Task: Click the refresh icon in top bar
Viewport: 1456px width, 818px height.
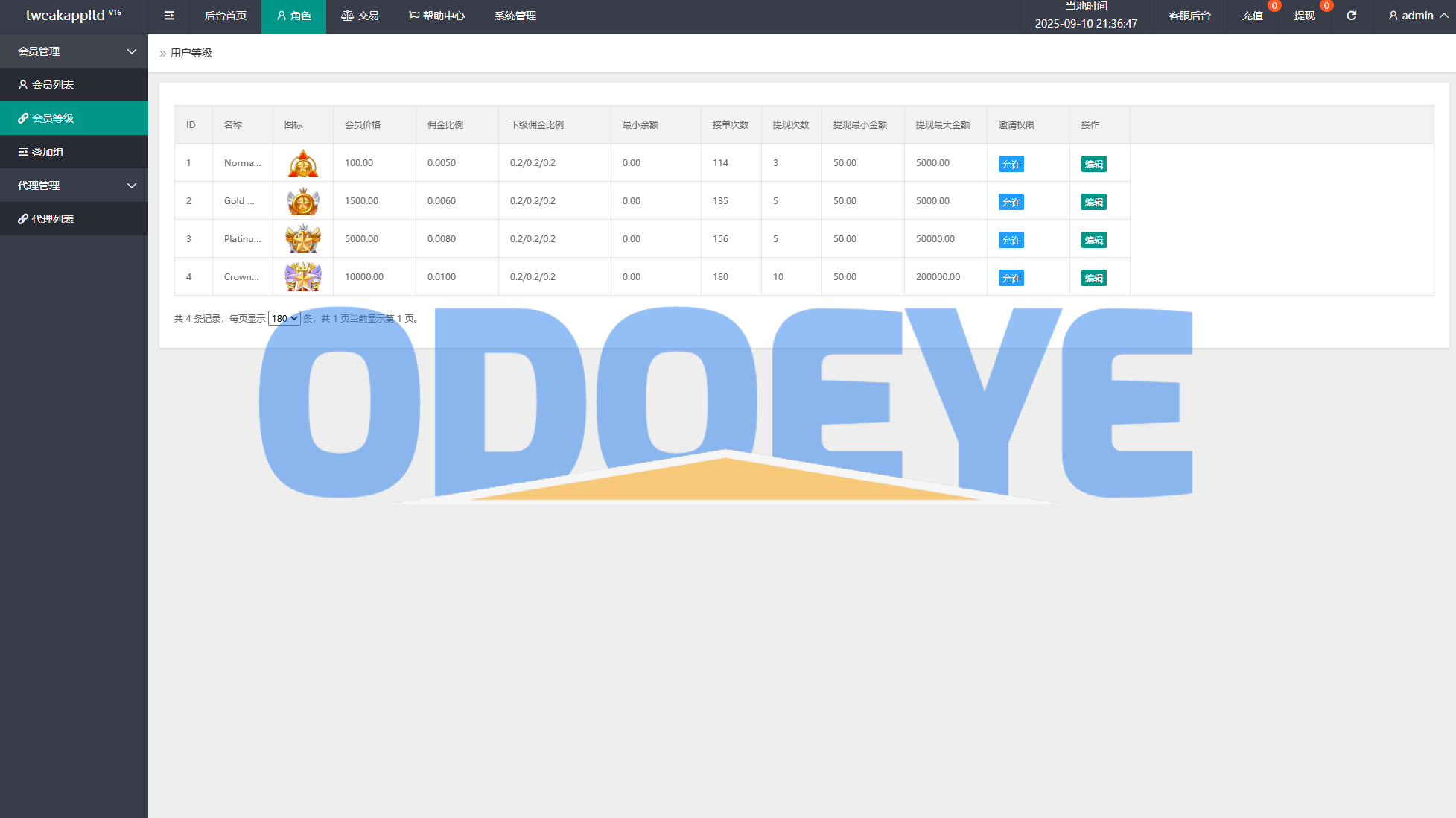Action: pyautogui.click(x=1351, y=16)
